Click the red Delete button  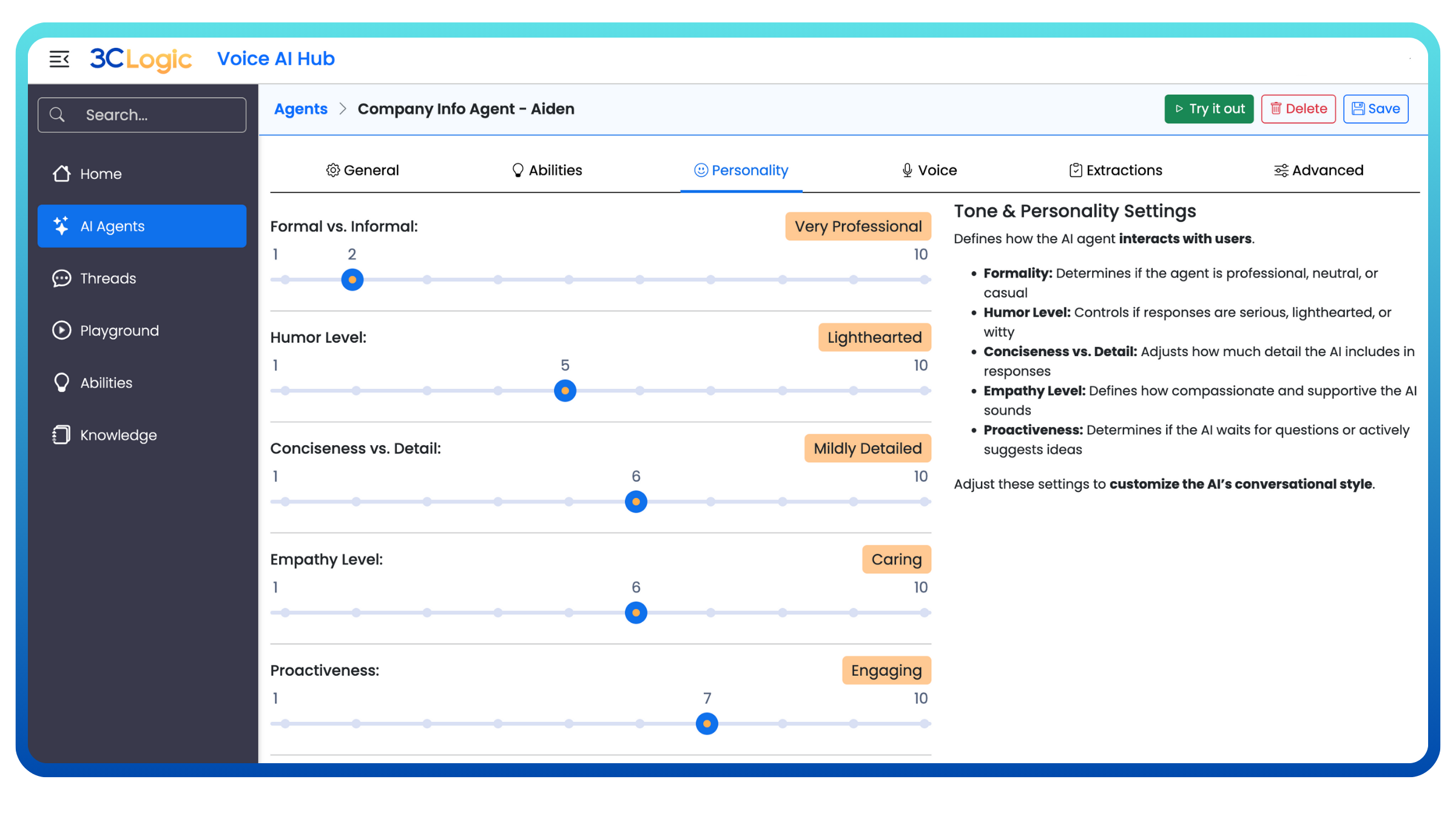tap(1298, 109)
